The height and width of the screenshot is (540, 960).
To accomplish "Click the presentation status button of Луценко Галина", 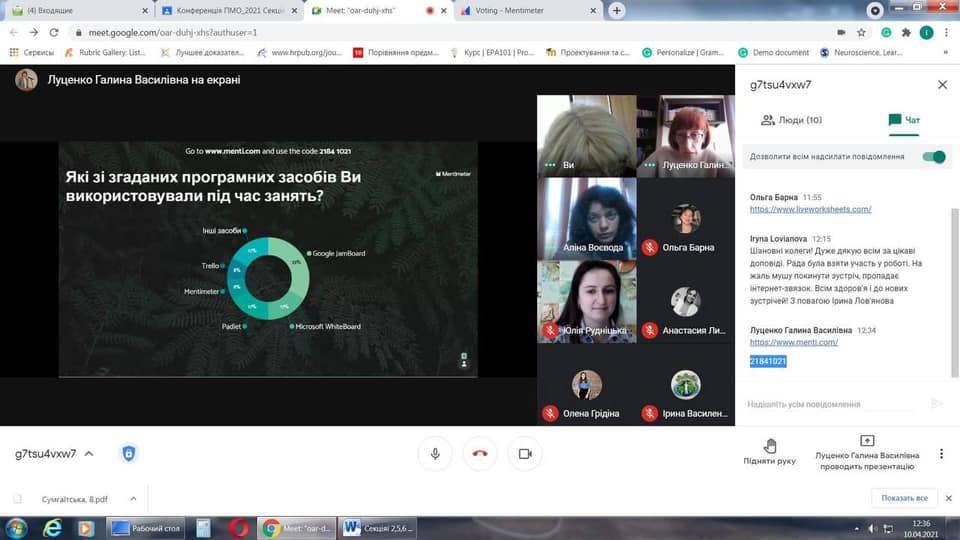I will click(x=867, y=452).
